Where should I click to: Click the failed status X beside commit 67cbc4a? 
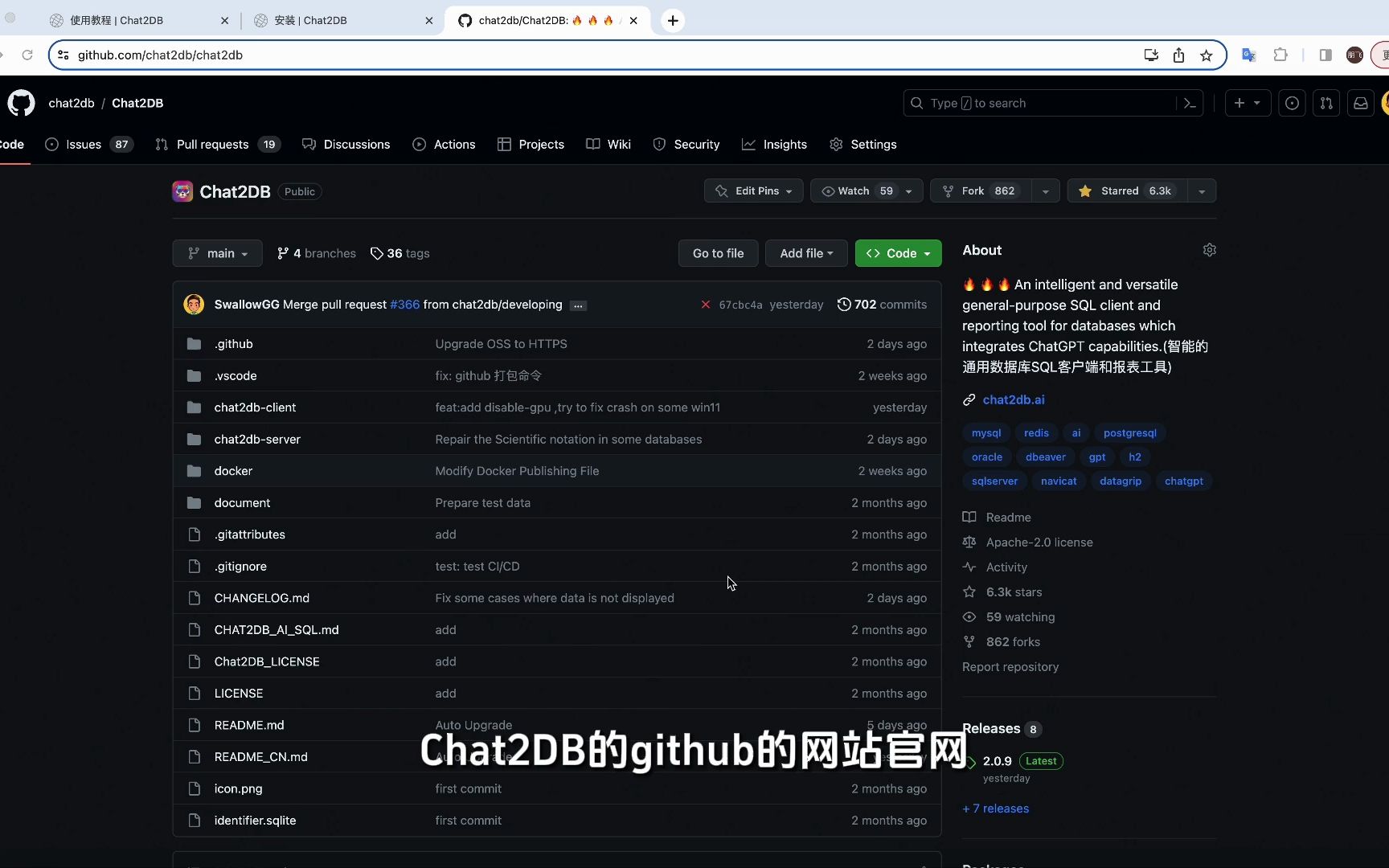pyautogui.click(x=706, y=305)
